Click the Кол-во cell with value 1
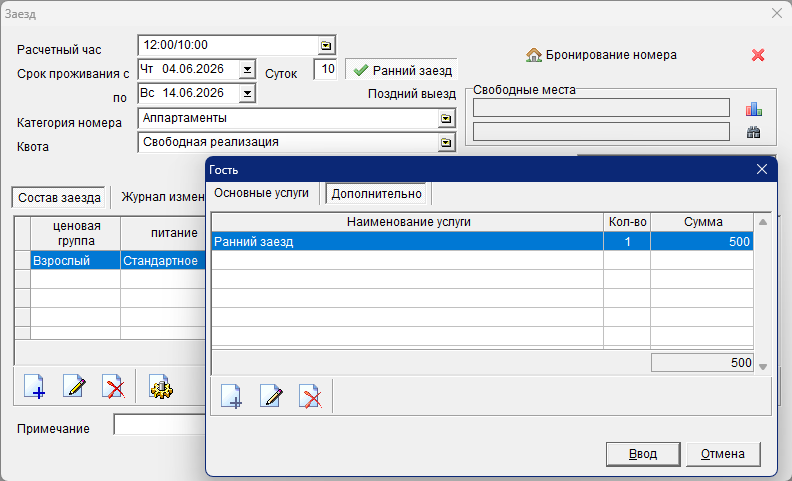The image size is (792, 481). click(x=627, y=242)
